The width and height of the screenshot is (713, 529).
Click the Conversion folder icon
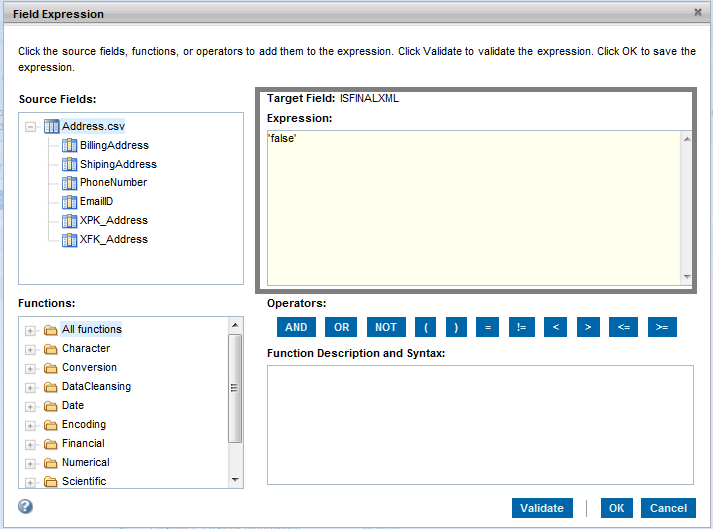click(50, 368)
